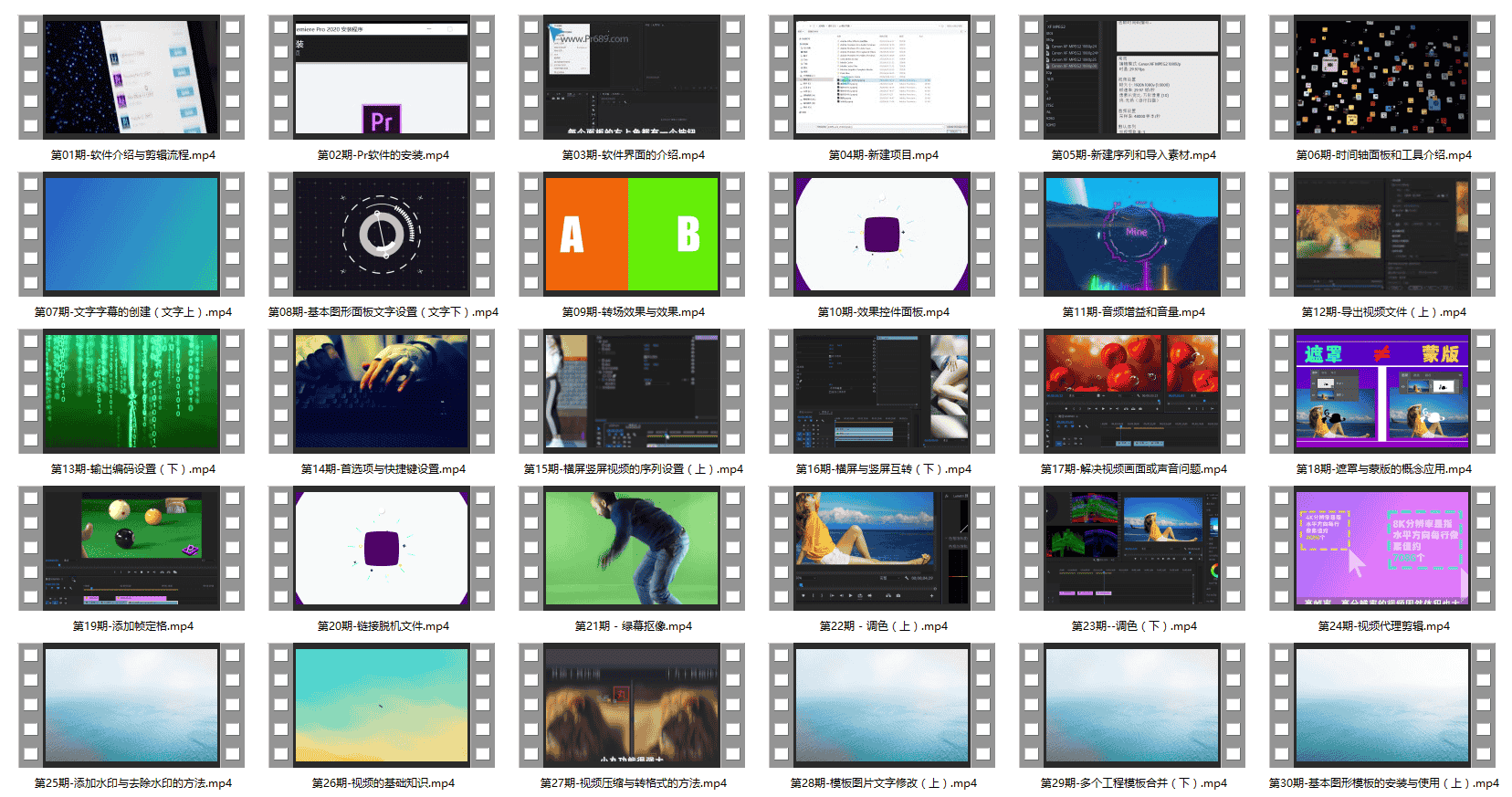The height and width of the screenshot is (797, 1512).
Task: Open thumbnail of 第05期-新建序列和导入素材.mp4
Action: (x=1132, y=77)
